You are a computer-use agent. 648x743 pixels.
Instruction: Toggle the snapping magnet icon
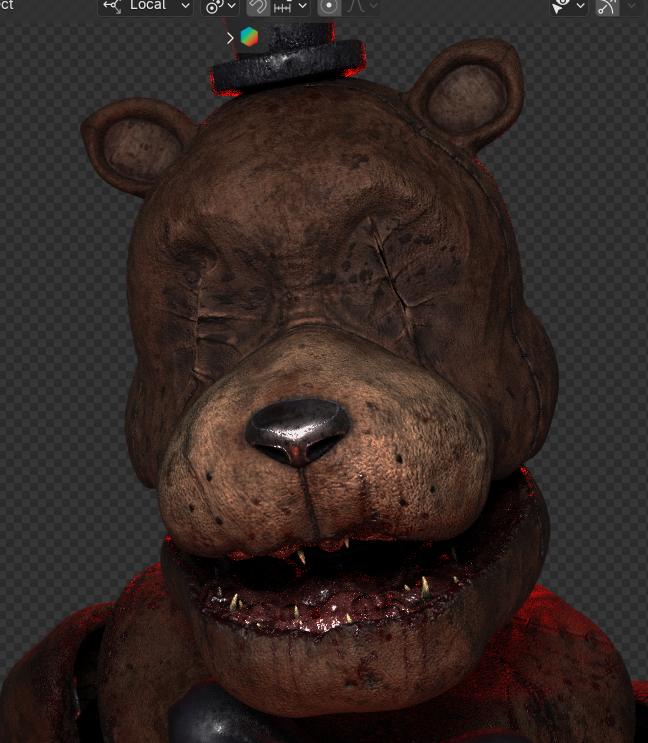[x=258, y=7]
